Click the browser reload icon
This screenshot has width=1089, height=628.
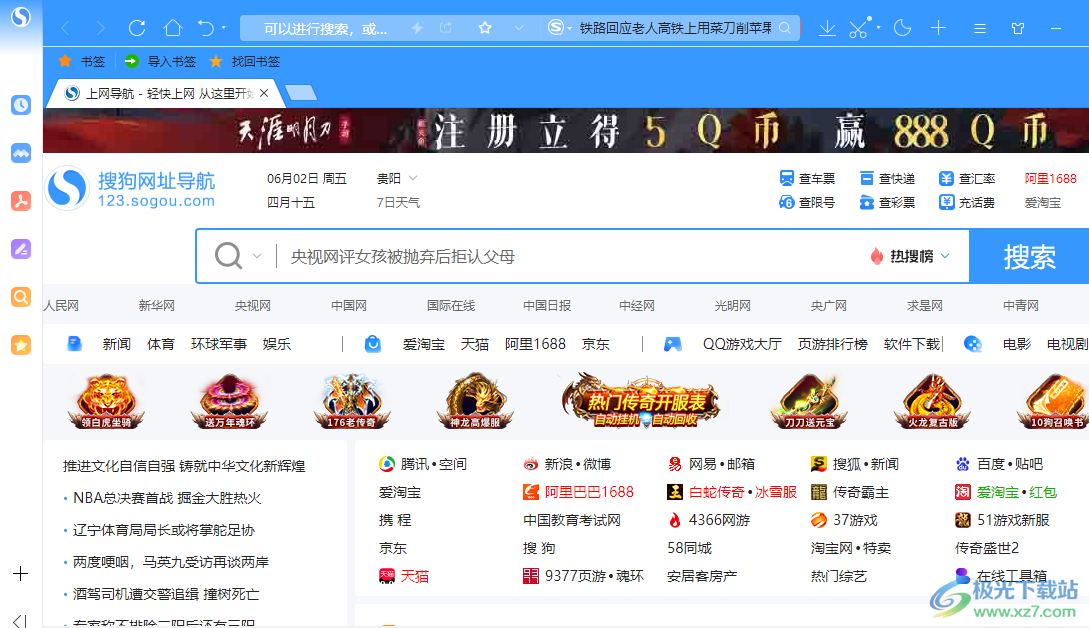(x=137, y=28)
